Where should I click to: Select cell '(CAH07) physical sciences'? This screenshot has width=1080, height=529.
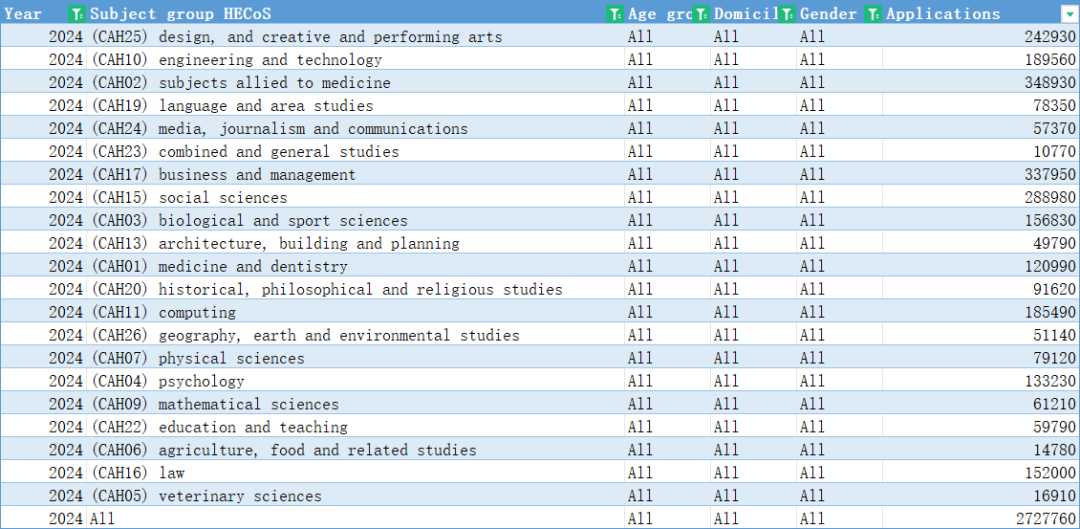[x=355, y=358]
